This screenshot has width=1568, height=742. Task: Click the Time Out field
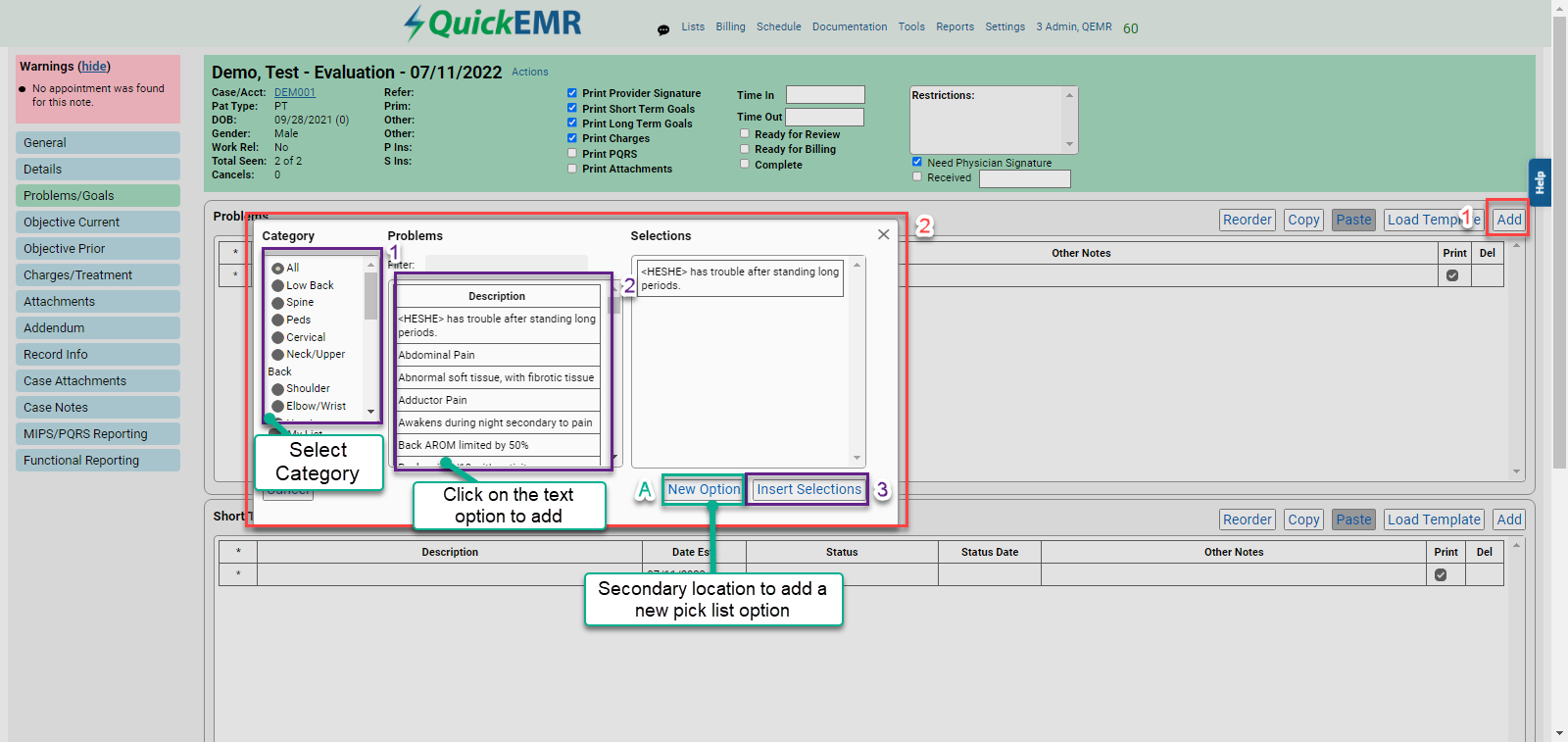825,117
